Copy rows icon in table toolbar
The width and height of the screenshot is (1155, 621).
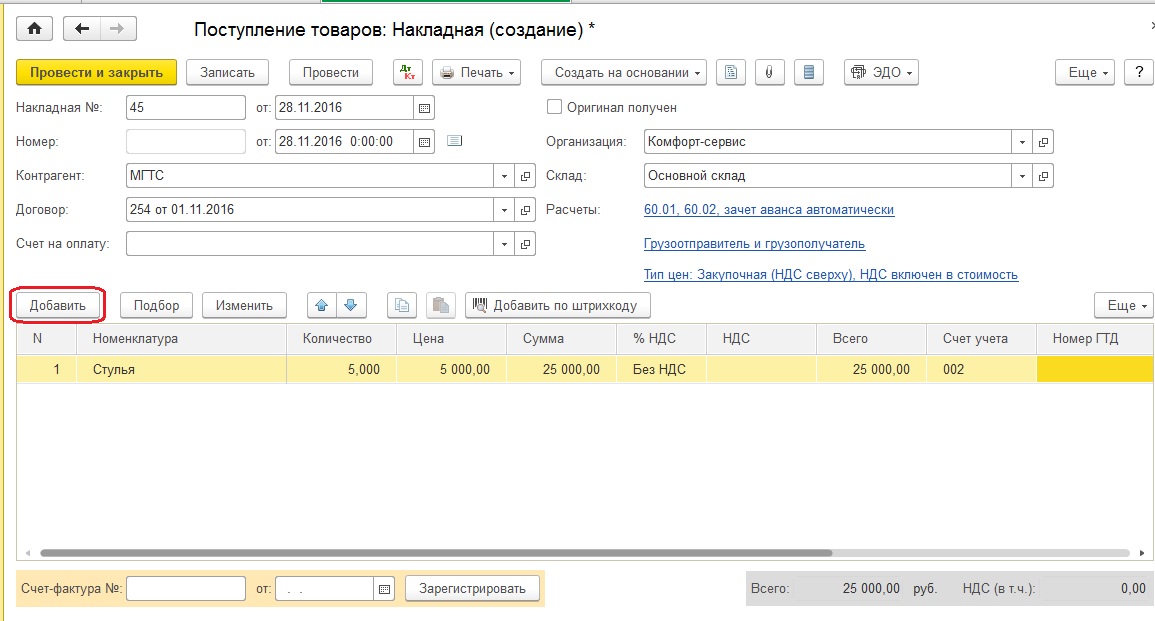coord(402,305)
